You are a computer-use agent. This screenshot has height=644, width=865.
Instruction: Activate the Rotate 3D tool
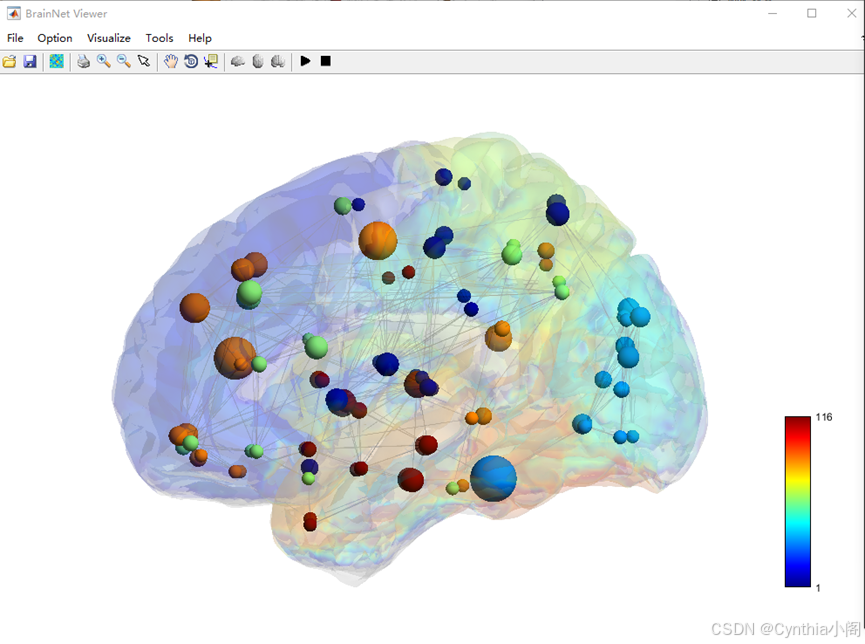[x=191, y=61]
